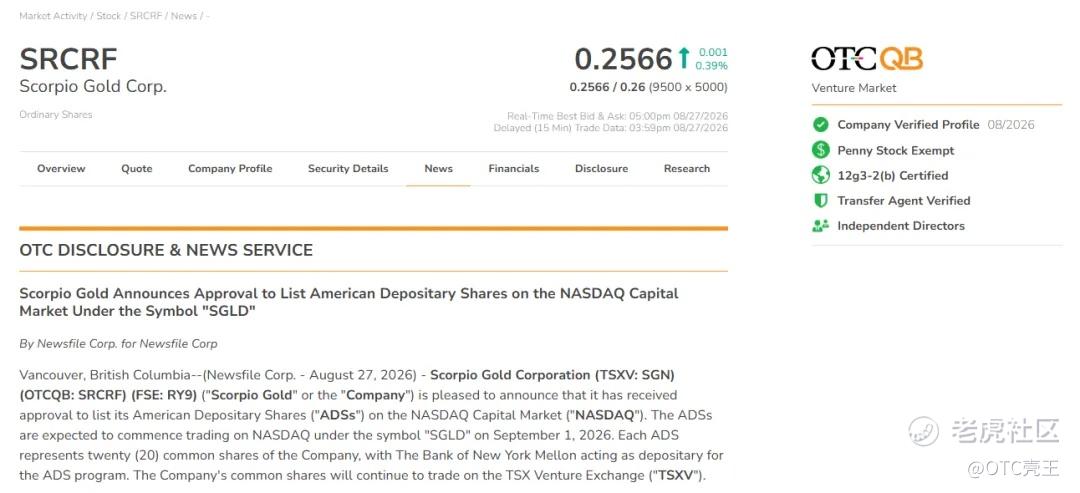The image size is (1080, 493).
Task: Select the Security Details tab
Action: pos(348,169)
